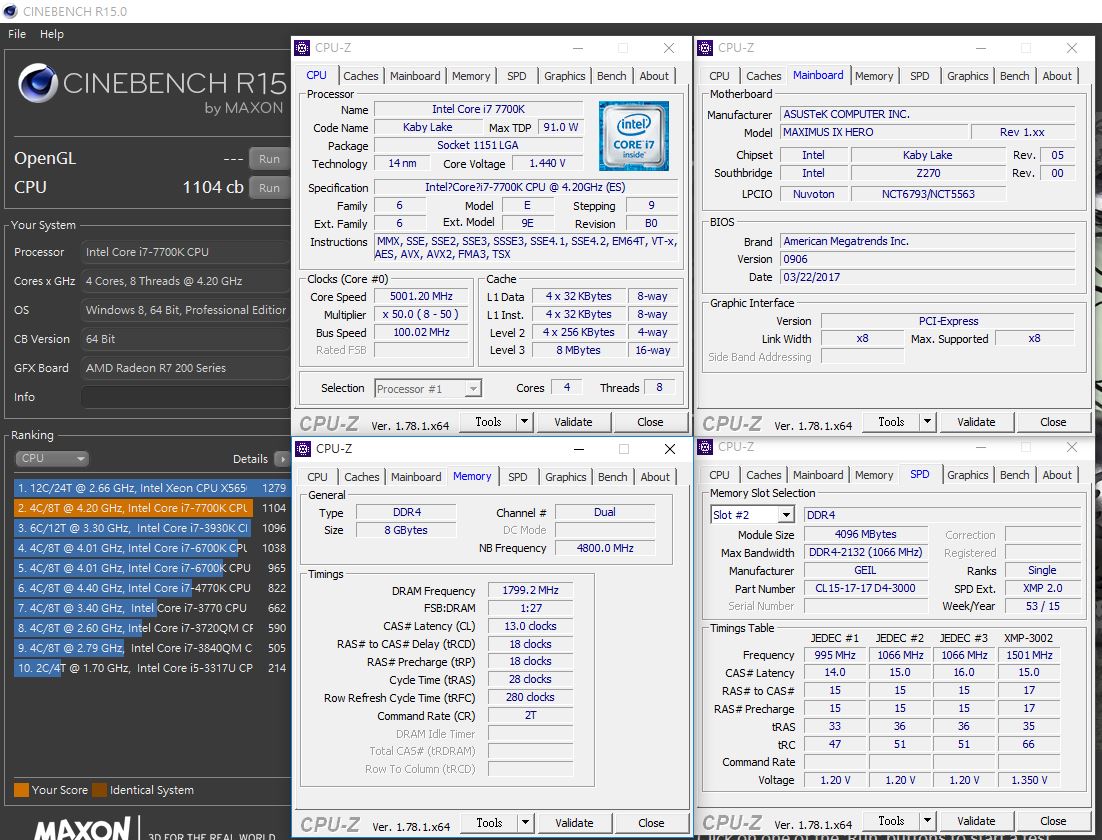This screenshot has width=1102, height=840.
Task: Click the LPCIO NCT6793/NCT5563 value
Action: click(x=928, y=194)
